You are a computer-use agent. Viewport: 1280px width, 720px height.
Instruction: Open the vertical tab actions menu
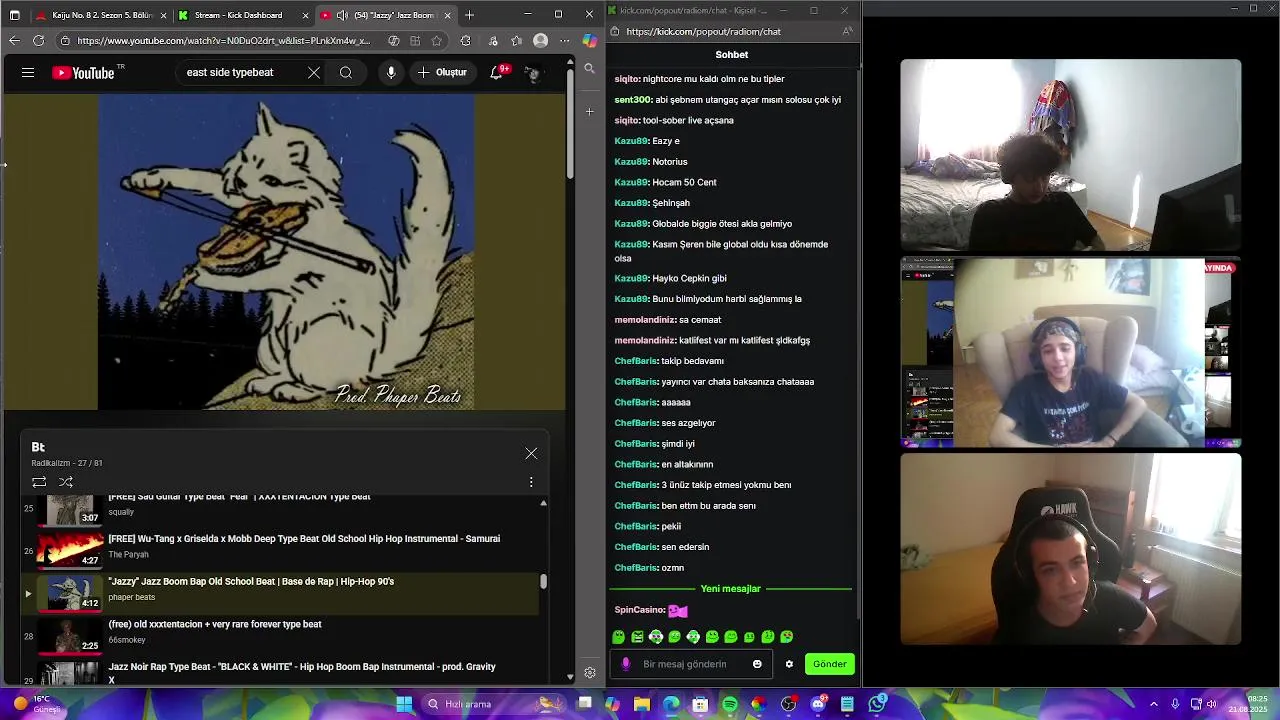pos(13,15)
